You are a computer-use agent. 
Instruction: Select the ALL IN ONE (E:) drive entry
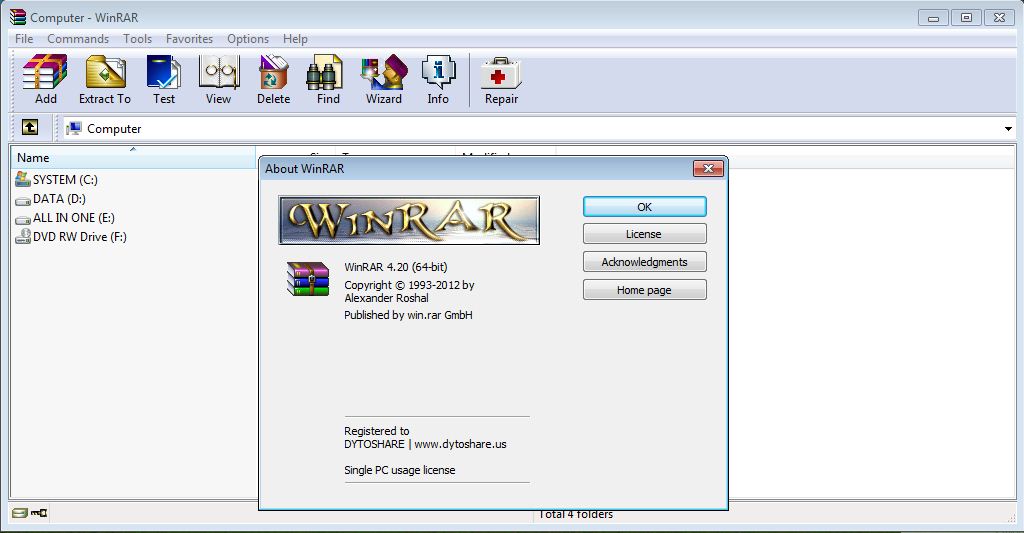[x=65, y=218]
